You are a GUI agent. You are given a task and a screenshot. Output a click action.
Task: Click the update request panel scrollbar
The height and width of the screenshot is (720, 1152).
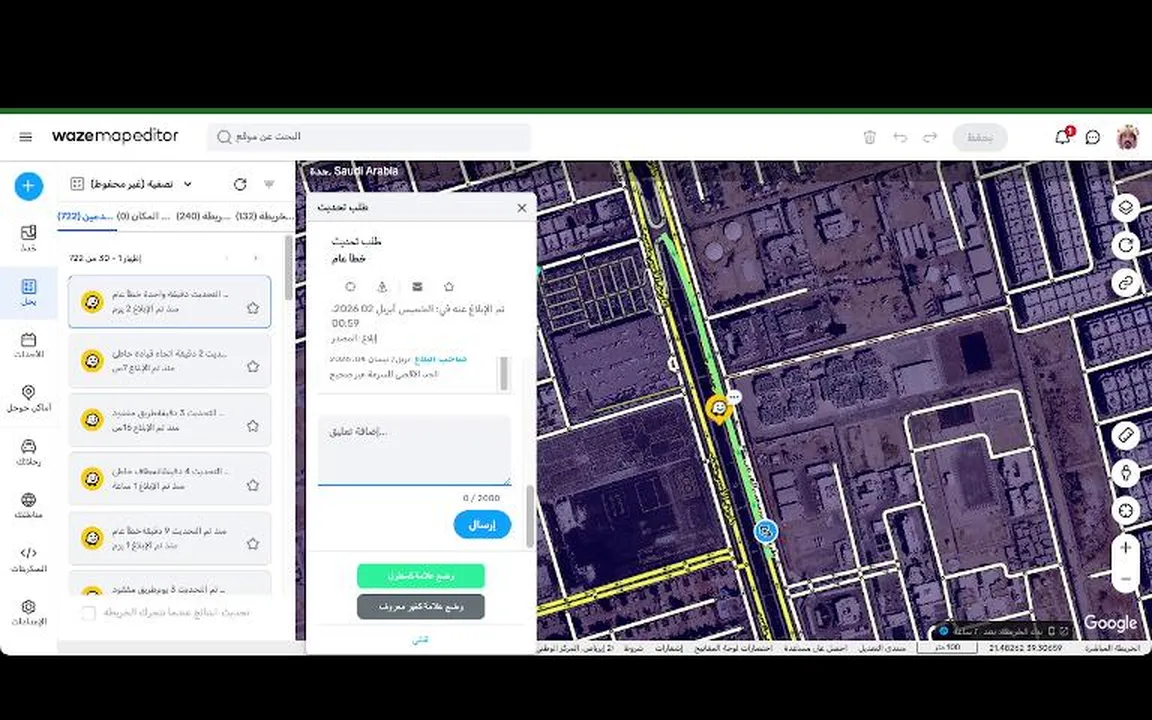(x=529, y=516)
